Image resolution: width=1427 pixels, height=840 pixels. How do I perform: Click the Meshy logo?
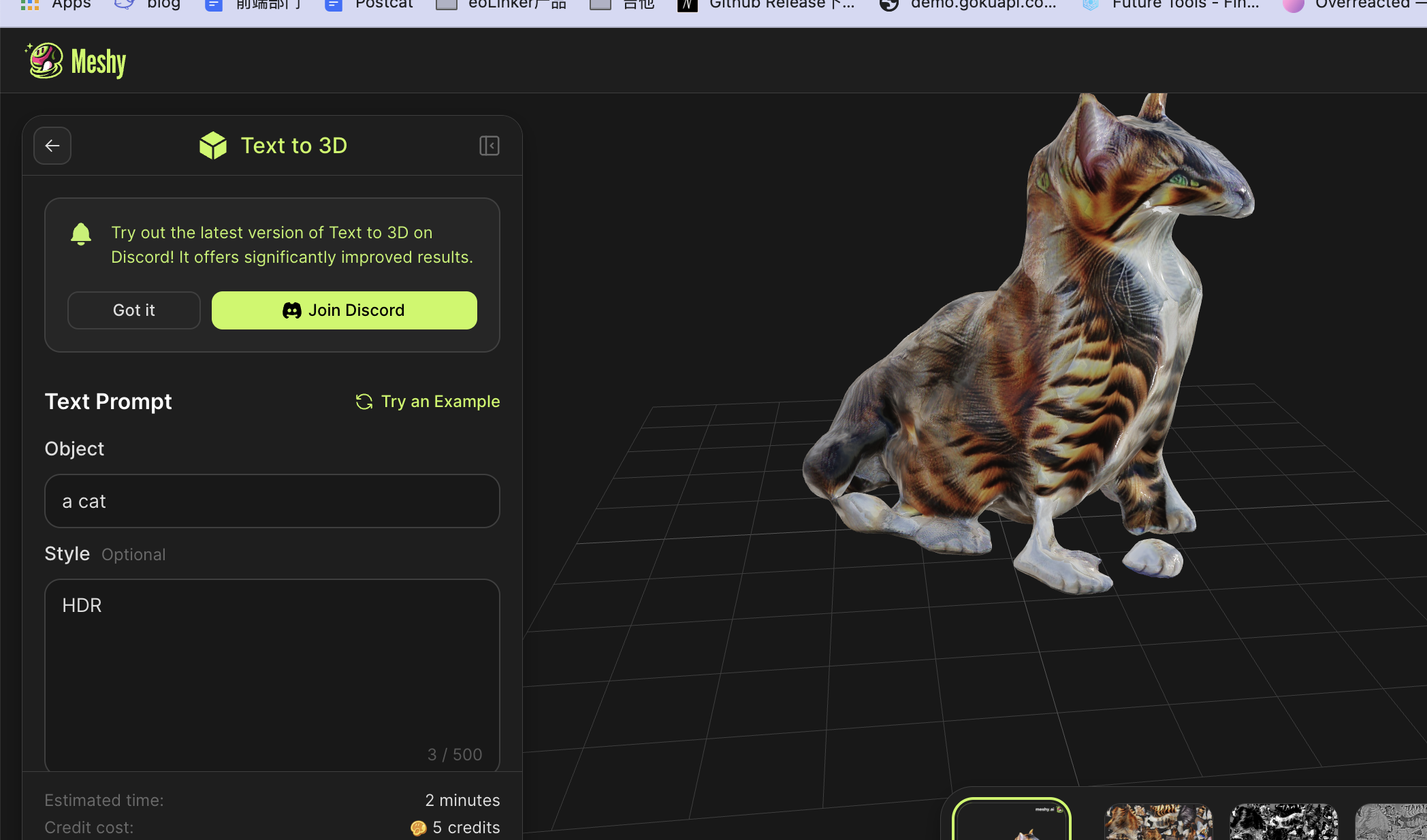tap(76, 61)
